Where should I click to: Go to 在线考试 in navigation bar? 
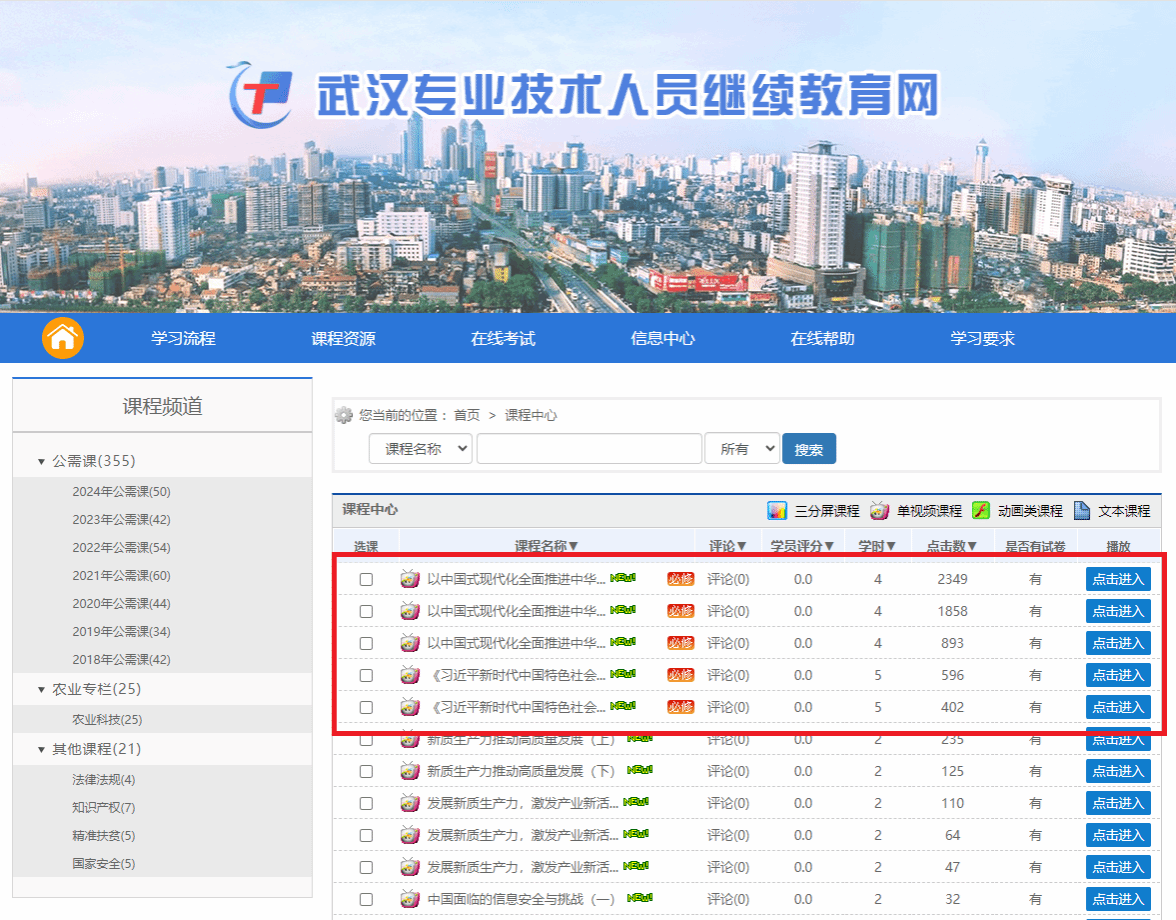pyautogui.click(x=503, y=338)
